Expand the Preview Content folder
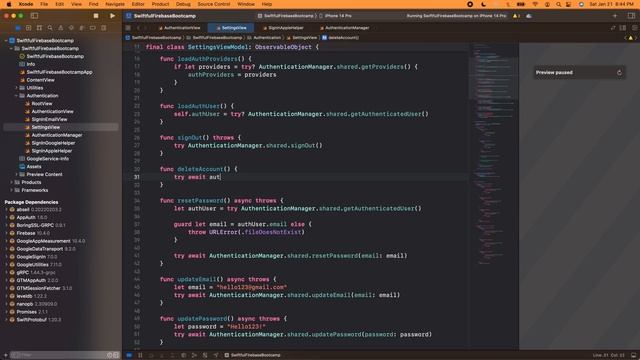The height and width of the screenshot is (360, 640). point(16,174)
